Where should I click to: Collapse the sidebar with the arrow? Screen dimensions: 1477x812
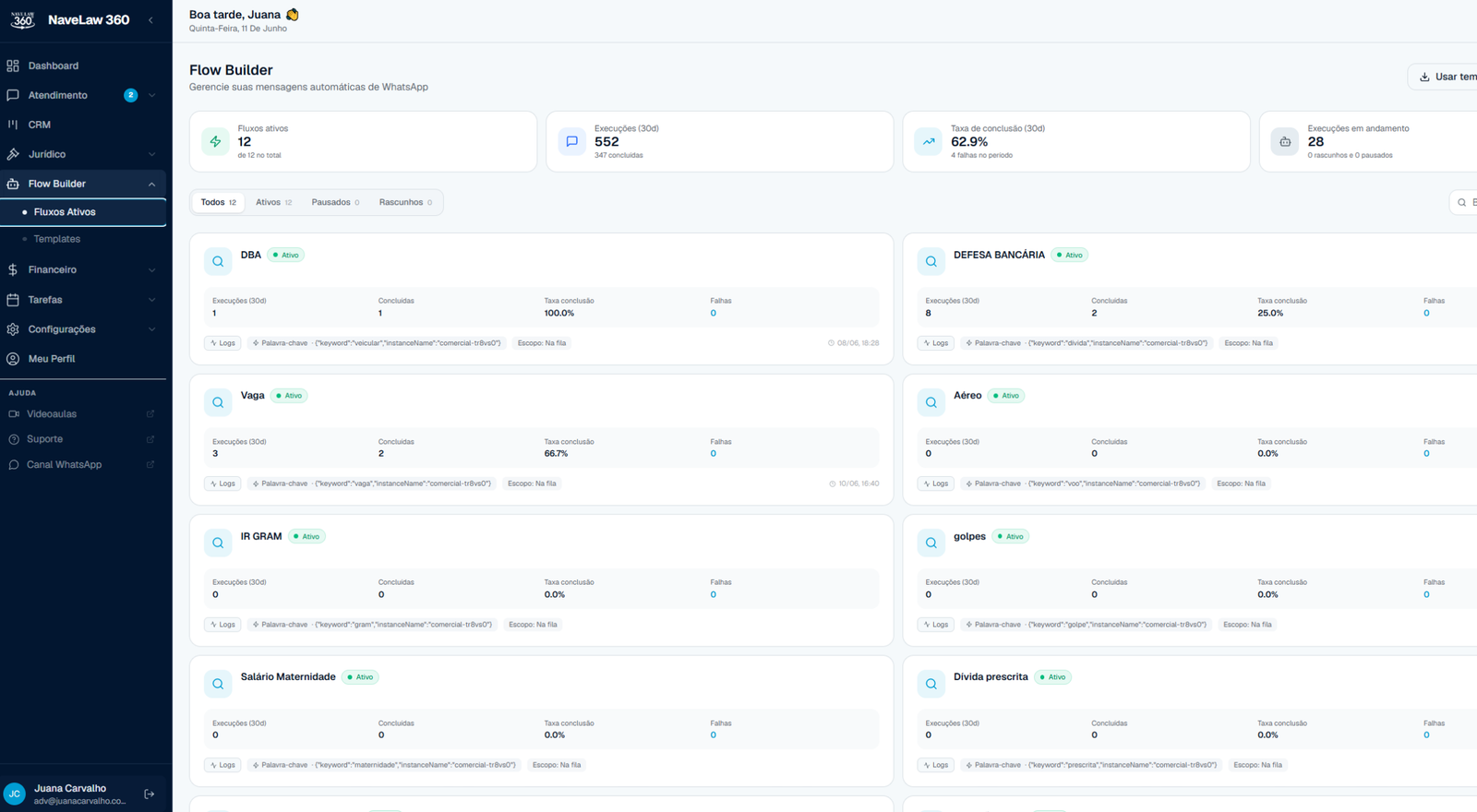click(150, 19)
